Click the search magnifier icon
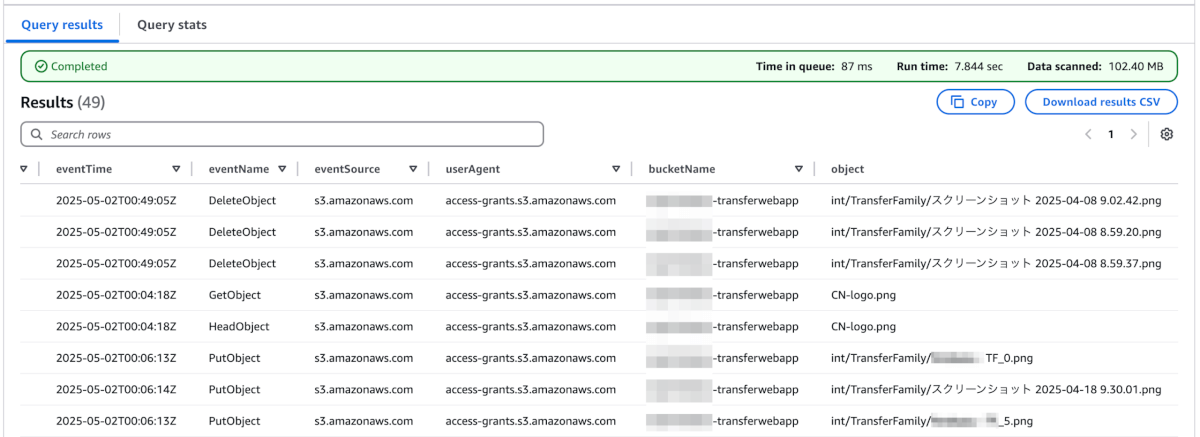Viewport: 1200px width, 437px height. click(37, 134)
